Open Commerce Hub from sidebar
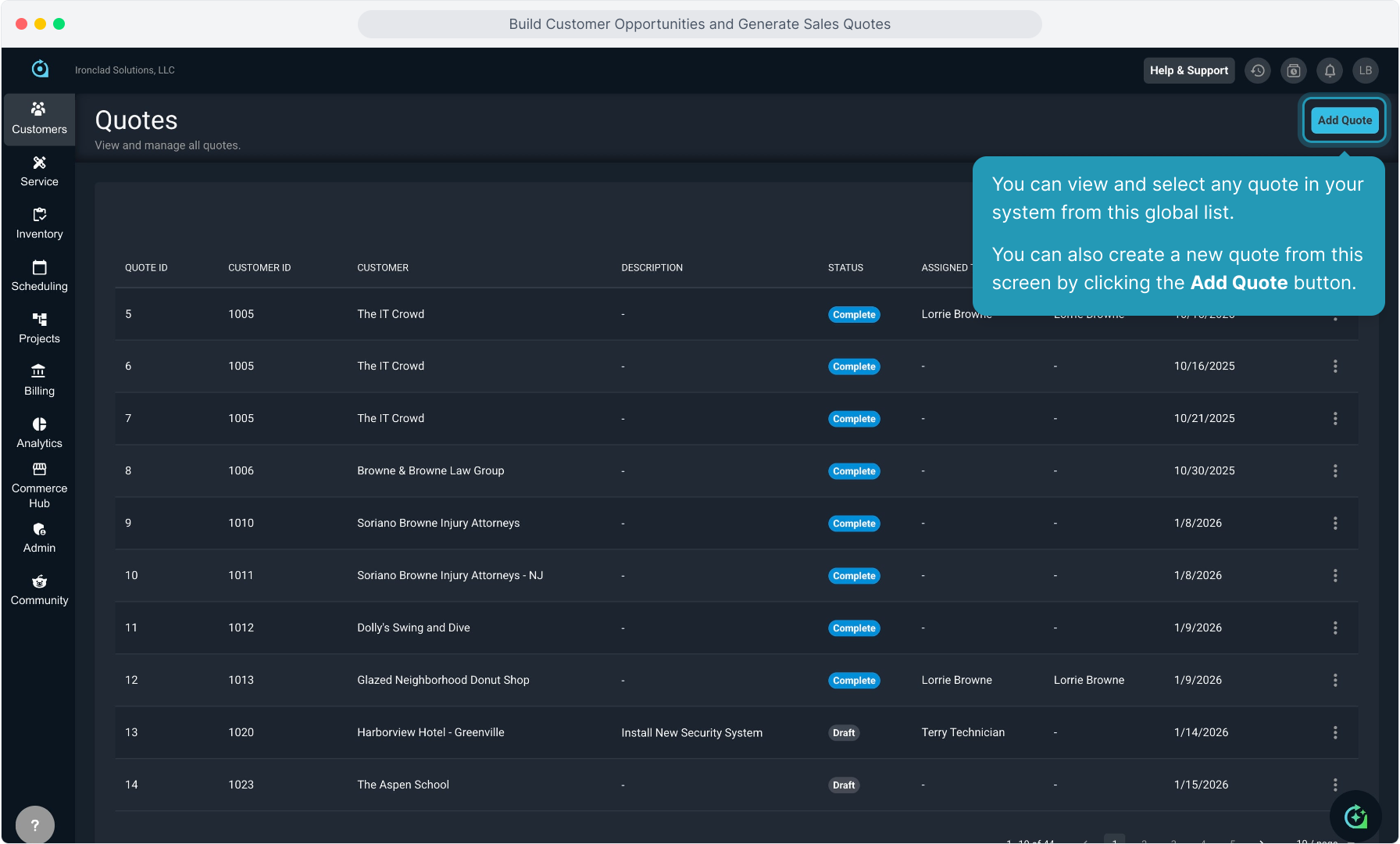The width and height of the screenshot is (1400, 844). pyautogui.click(x=39, y=485)
